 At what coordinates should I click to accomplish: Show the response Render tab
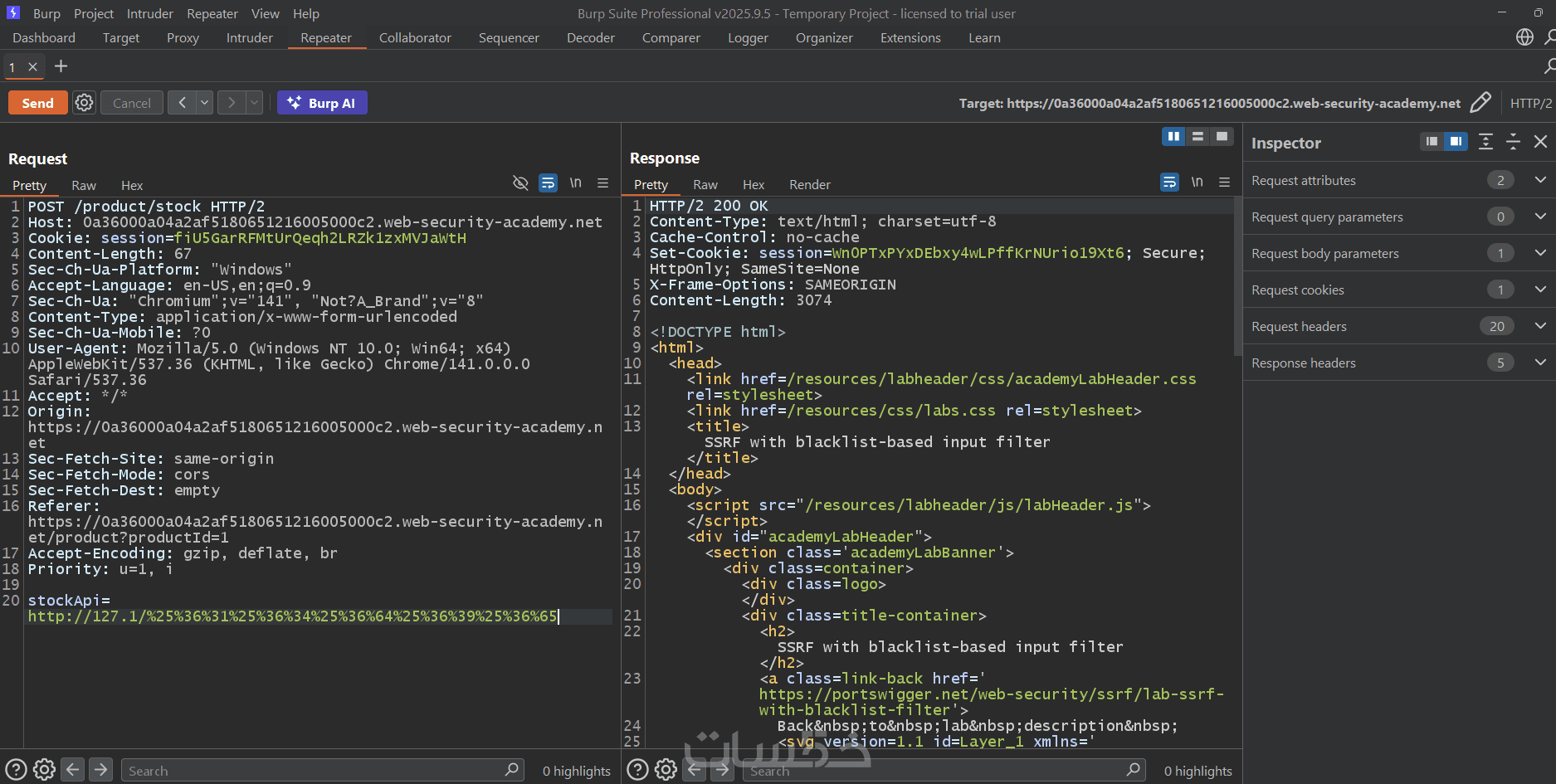point(810,184)
